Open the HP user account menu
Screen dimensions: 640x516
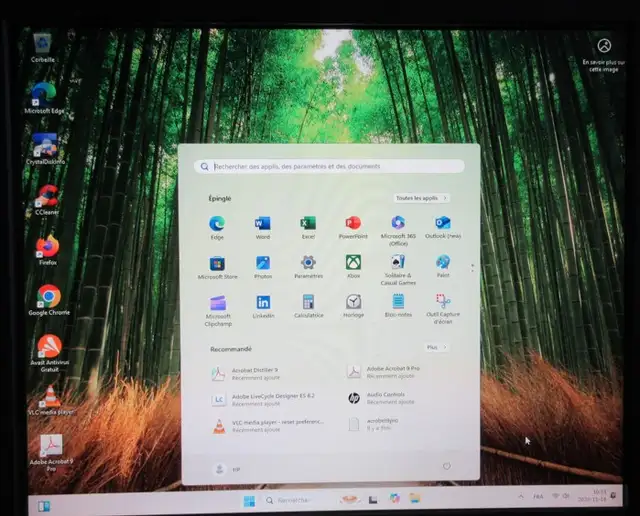coord(227,469)
